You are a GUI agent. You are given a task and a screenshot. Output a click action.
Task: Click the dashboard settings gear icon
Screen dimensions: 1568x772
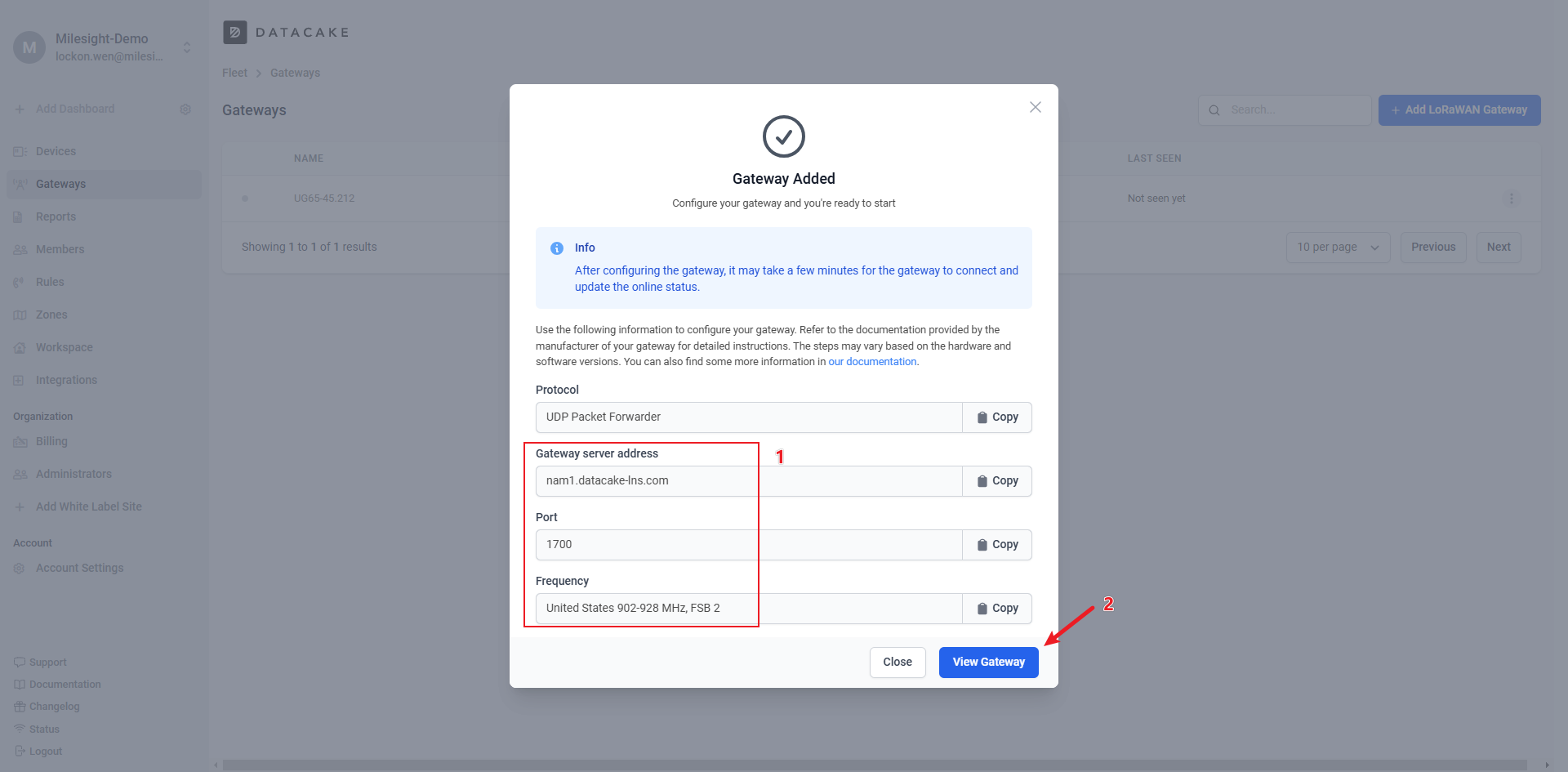185,109
